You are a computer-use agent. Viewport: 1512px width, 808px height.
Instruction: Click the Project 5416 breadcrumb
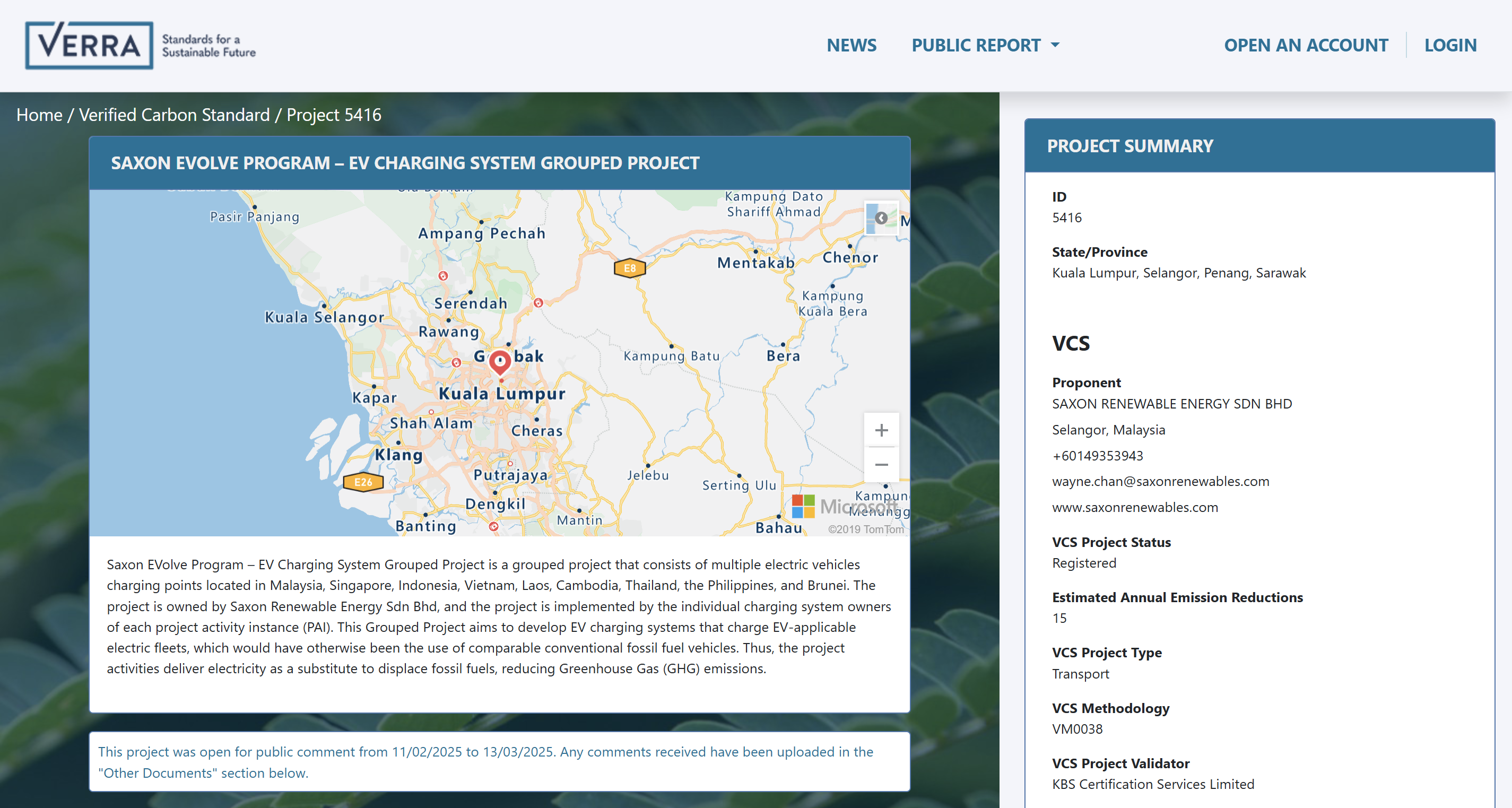tap(333, 115)
